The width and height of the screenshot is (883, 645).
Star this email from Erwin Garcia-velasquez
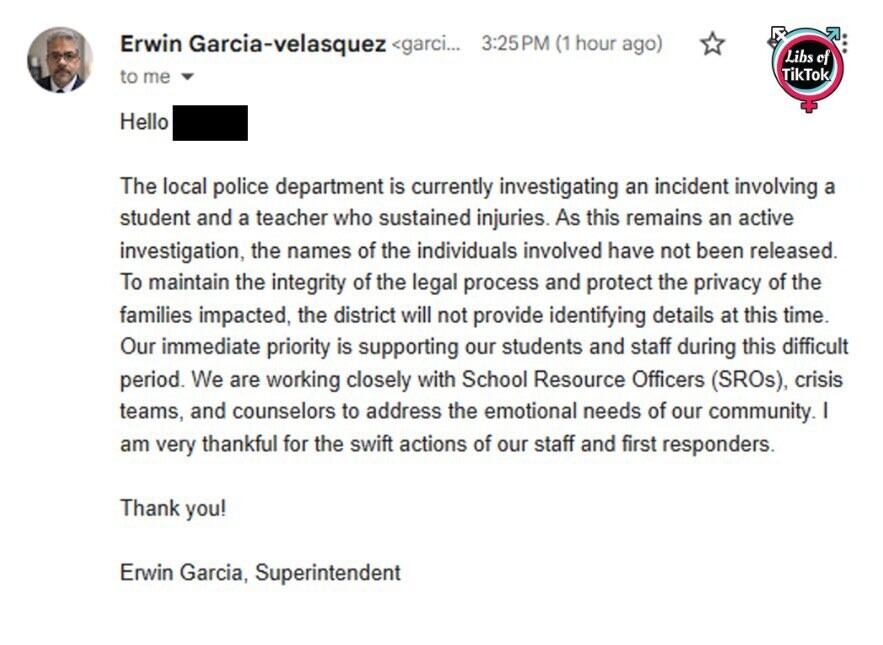click(x=712, y=44)
